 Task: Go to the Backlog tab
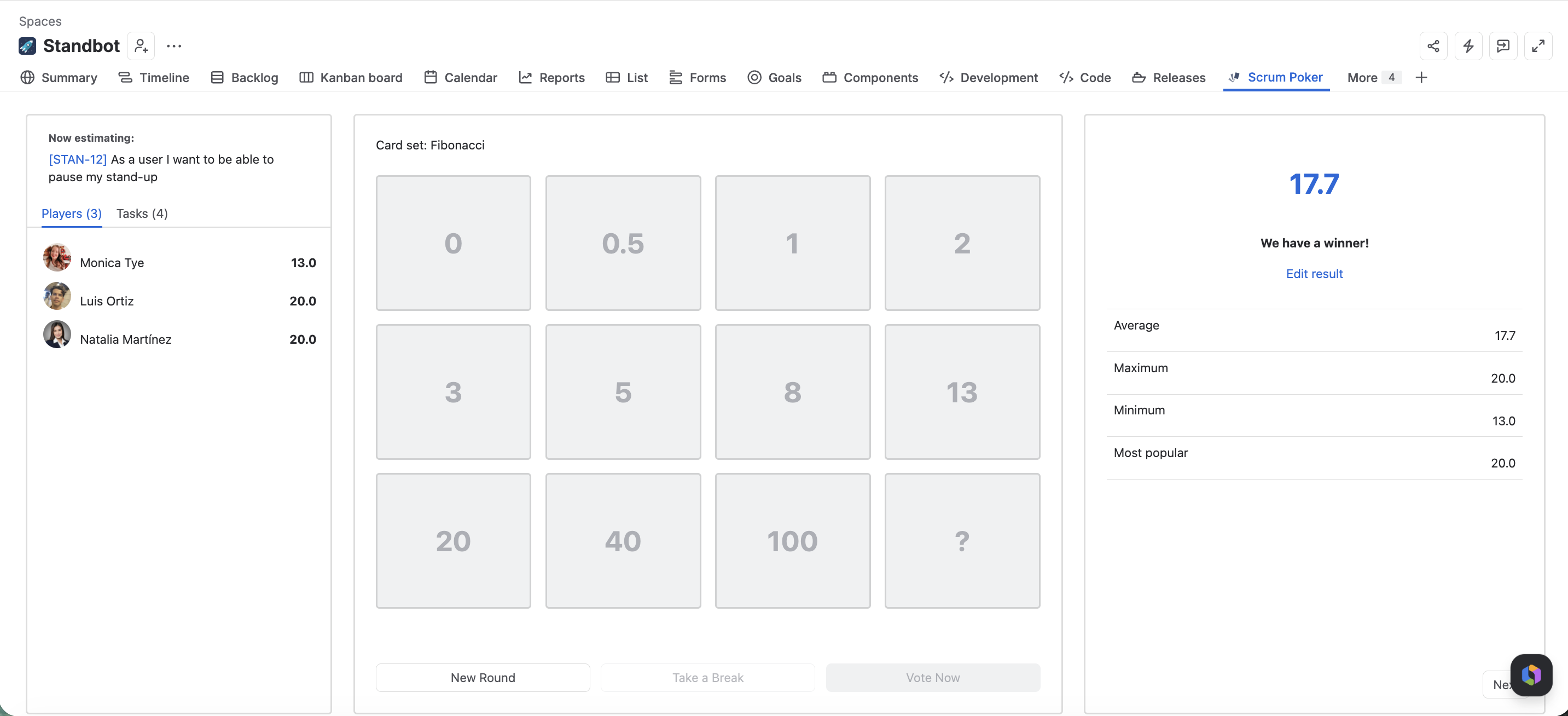(x=244, y=77)
